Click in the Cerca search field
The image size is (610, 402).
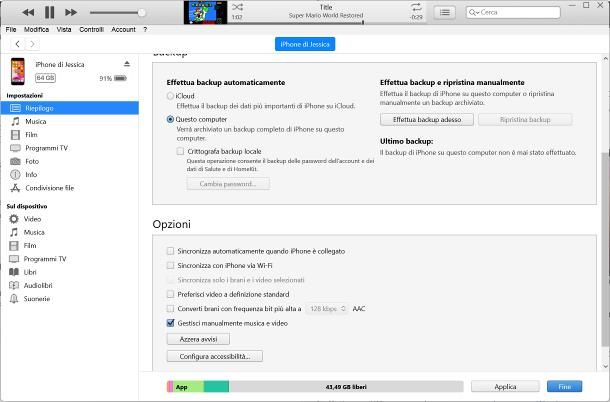[513, 12]
